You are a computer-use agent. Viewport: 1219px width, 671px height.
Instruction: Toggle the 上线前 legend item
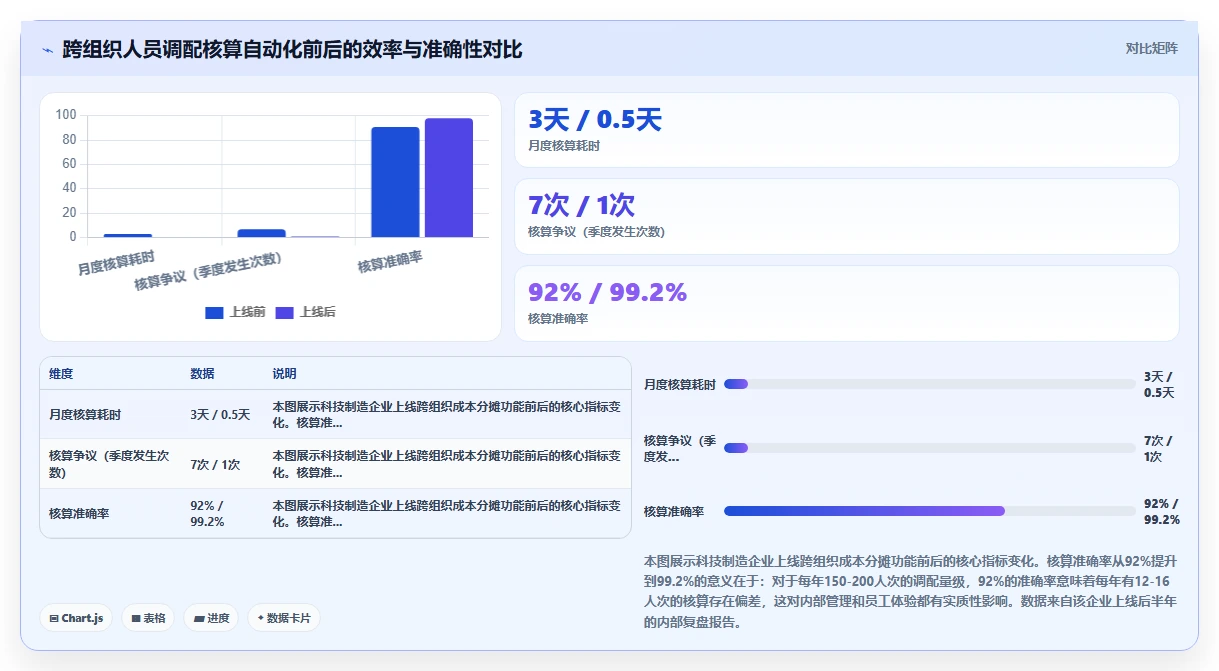coord(235,312)
